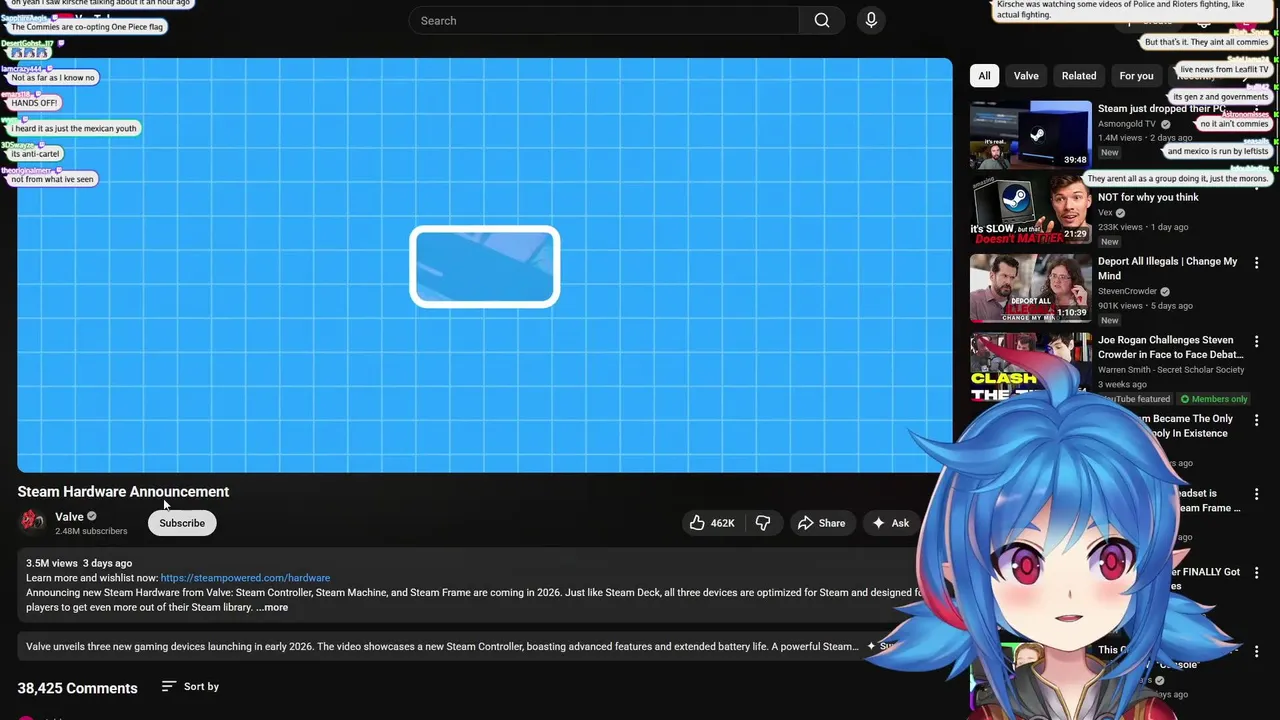The image size is (1280, 720).
Task: Open Valve channel avatar
Action: (x=32, y=521)
